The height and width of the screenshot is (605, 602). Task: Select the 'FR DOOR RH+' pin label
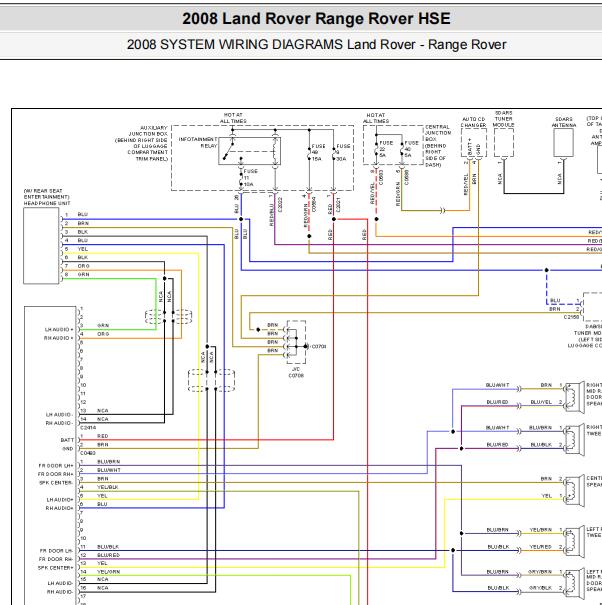click(56, 474)
